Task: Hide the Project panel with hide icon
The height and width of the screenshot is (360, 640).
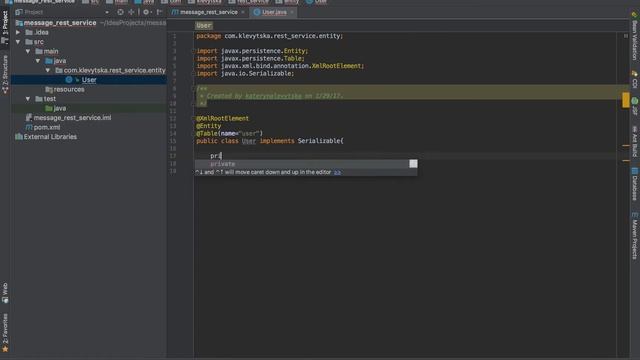Action: pos(159,12)
